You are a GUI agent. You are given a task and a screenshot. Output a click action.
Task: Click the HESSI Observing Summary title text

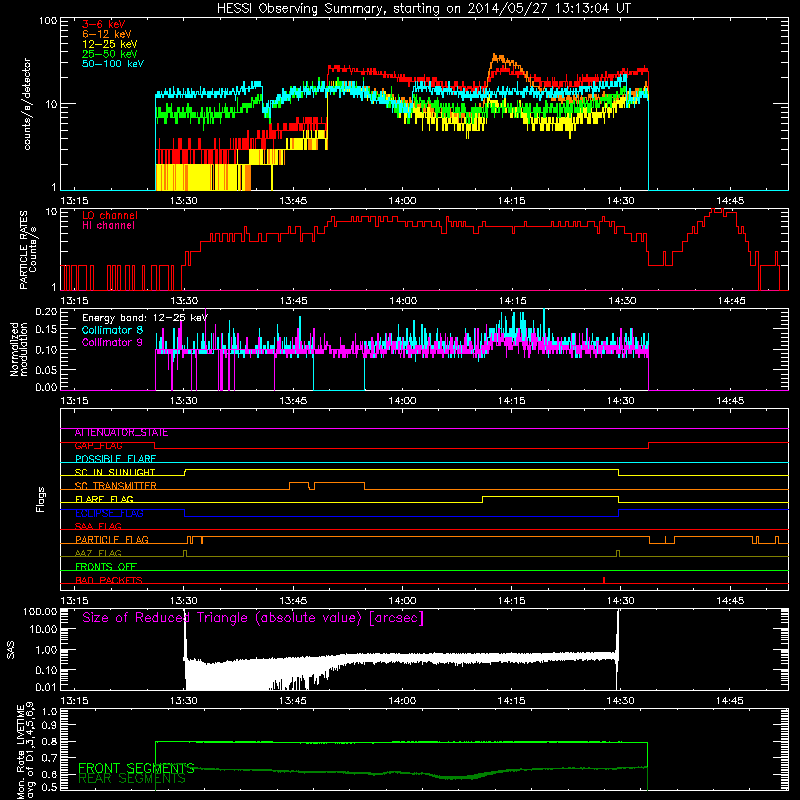(423, 8)
